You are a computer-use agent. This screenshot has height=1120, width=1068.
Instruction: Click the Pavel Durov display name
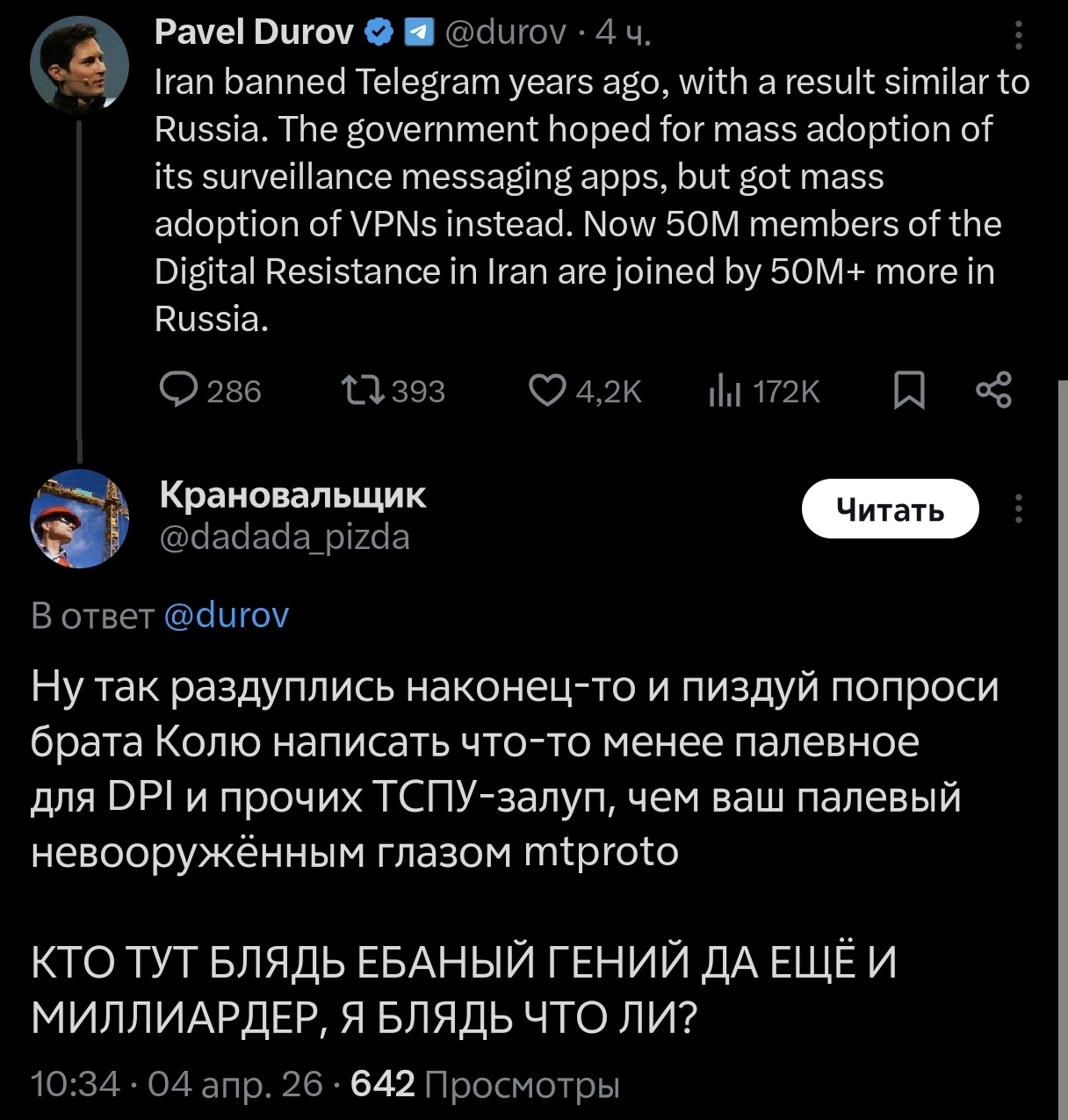[x=254, y=33]
